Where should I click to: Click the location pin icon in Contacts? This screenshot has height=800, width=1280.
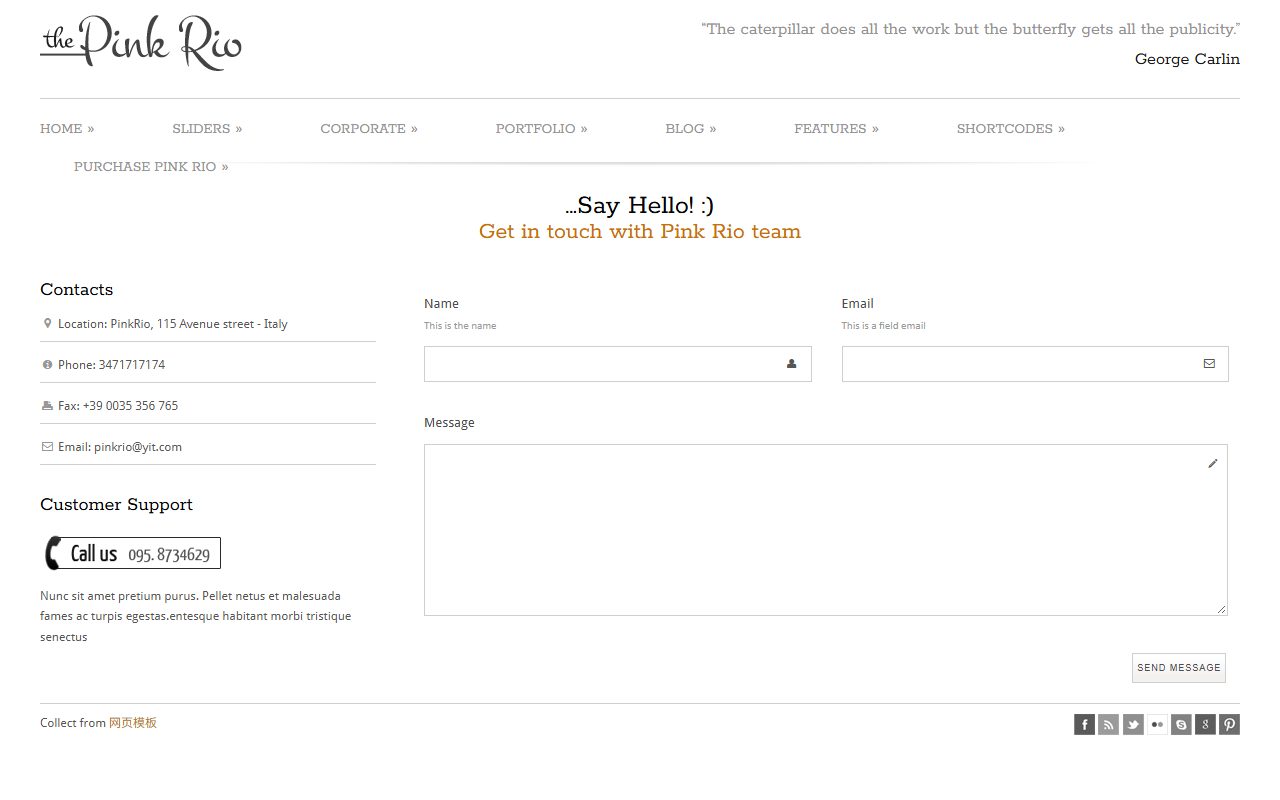[x=47, y=323]
